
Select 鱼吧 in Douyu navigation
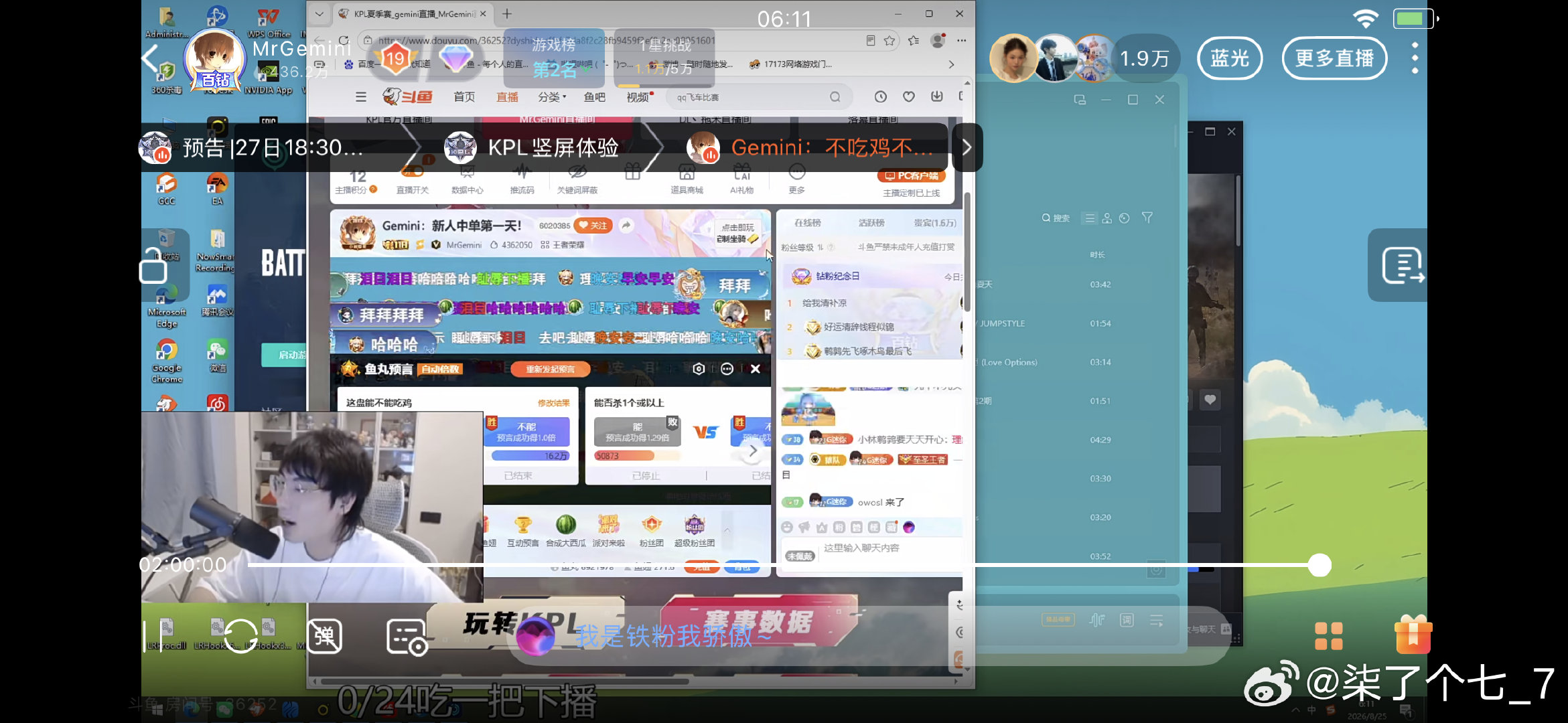click(x=594, y=97)
